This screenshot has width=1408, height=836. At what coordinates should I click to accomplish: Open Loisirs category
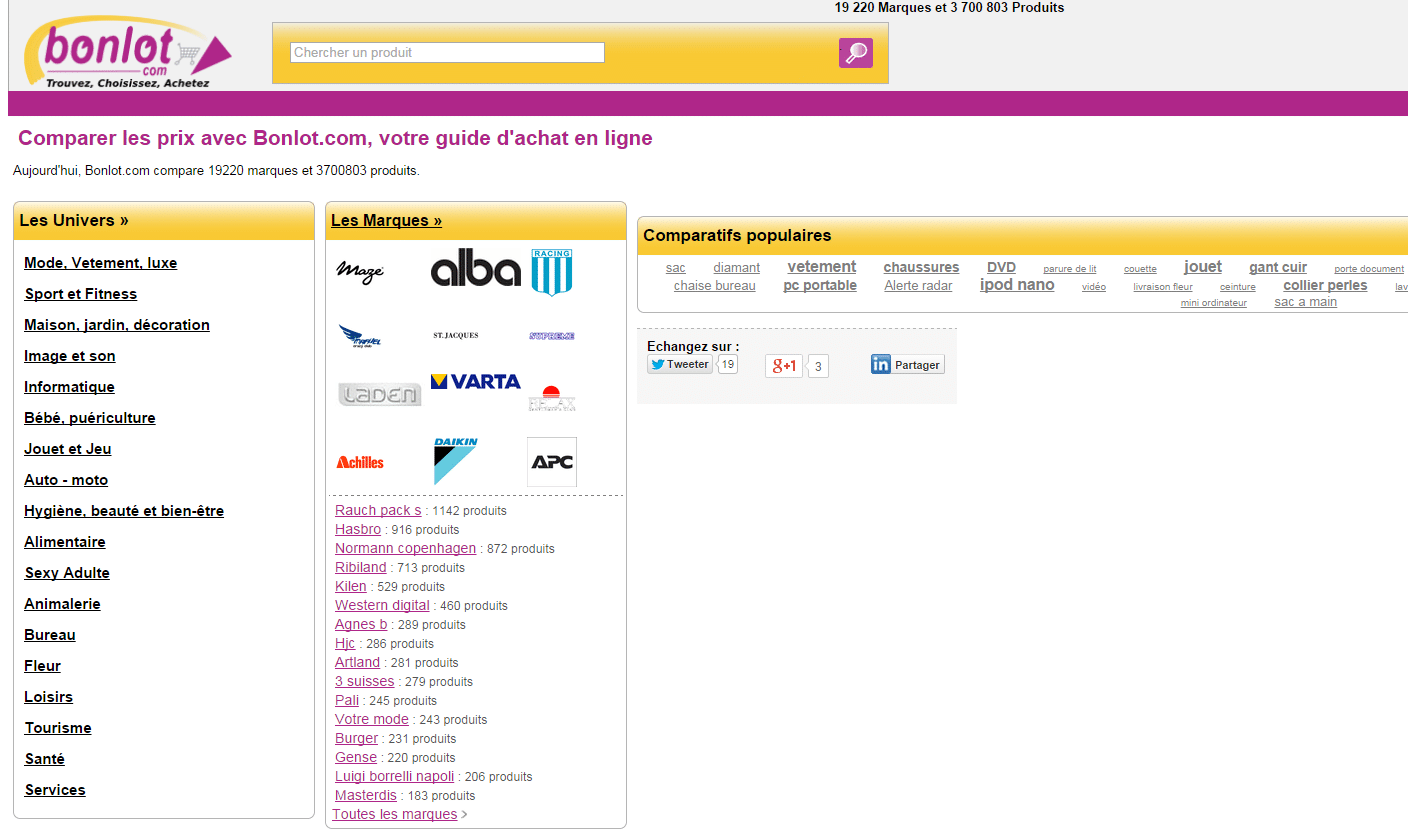pyautogui.click(x=49, y=697)
